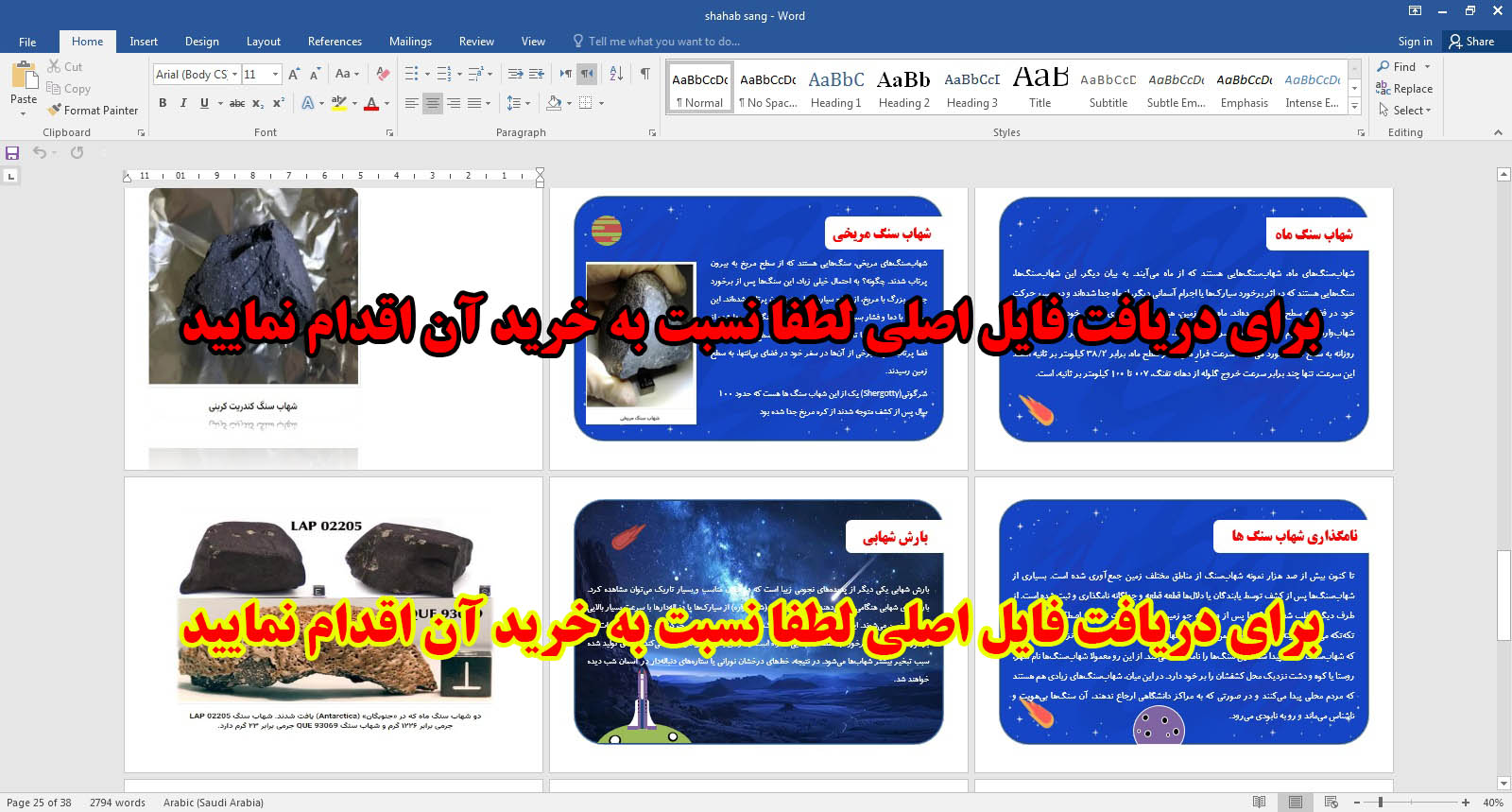The image size is (1512, 812).
Task: Toggle Show/Hide paragraph marks
Action: (644, 74)
